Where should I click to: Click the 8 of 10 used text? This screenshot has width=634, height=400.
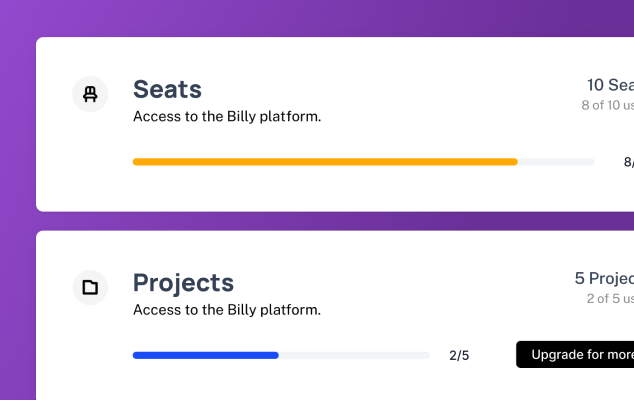coord(607,105)
